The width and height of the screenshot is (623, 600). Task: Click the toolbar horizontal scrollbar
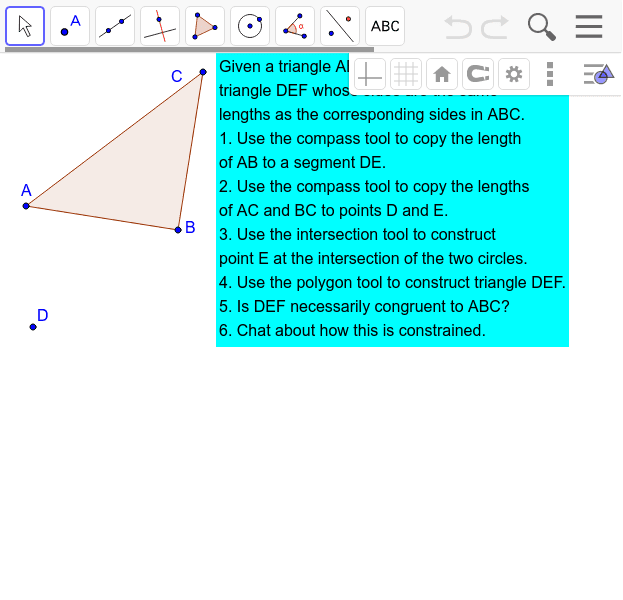(189, 50)
